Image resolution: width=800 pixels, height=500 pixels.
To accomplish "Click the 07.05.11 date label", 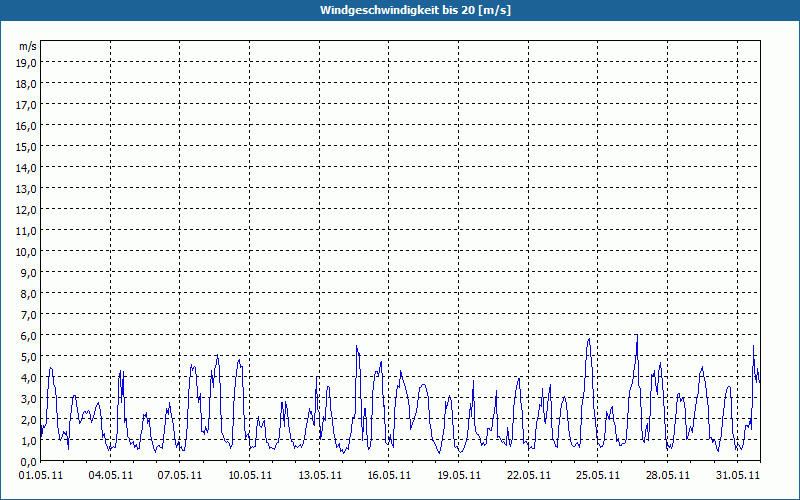I will (x=180, y=475).
